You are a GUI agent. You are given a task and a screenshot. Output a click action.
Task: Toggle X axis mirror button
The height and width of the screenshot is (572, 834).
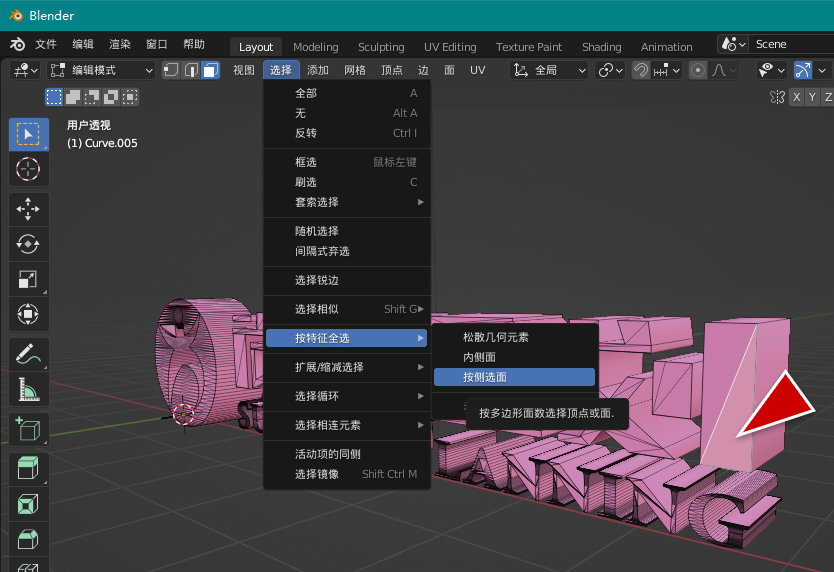(796, 97)
